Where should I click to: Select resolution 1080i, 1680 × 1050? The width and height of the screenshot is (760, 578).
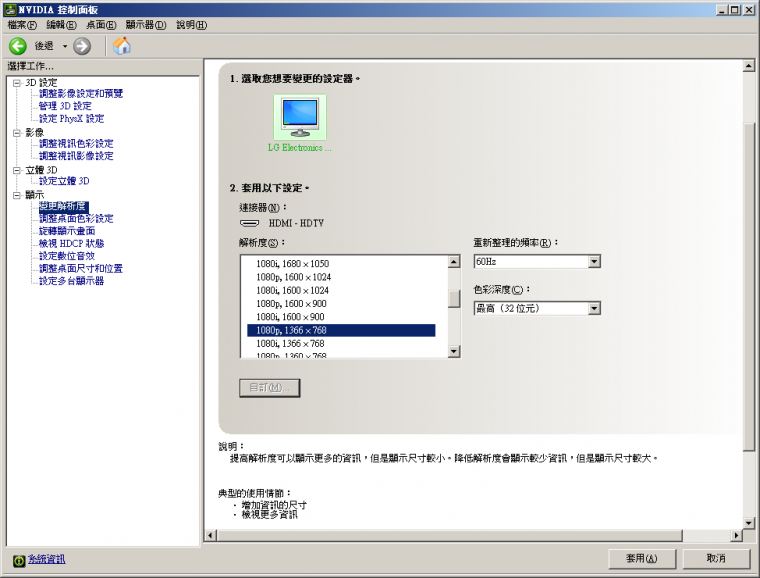click(x=341, y=264)
